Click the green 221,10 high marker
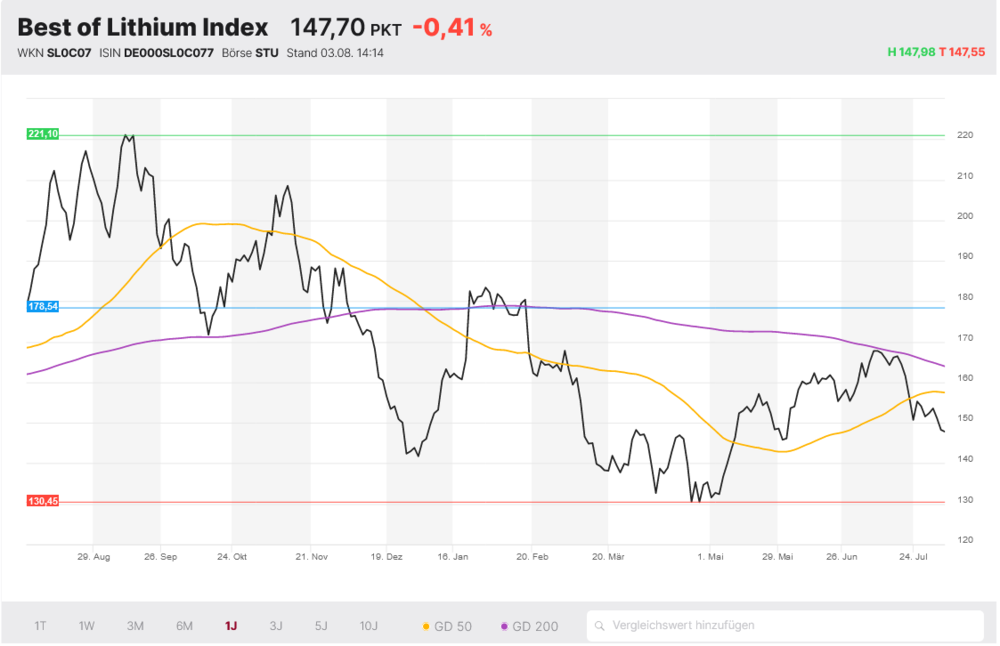Screen dimensions: 1000x646 pos(43,134)
